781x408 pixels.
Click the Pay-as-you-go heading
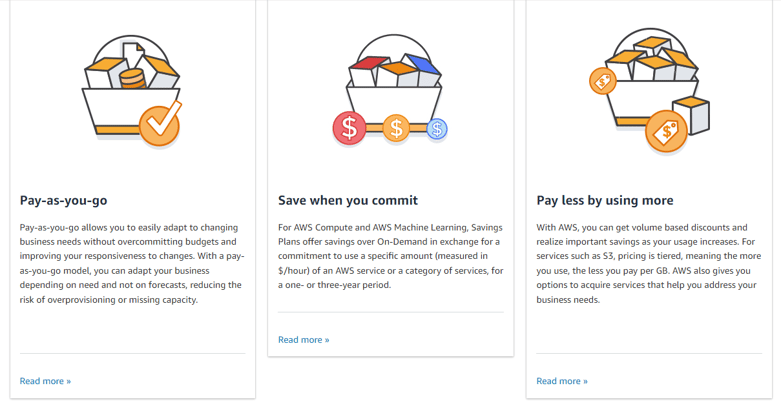[x=63, y=200]
